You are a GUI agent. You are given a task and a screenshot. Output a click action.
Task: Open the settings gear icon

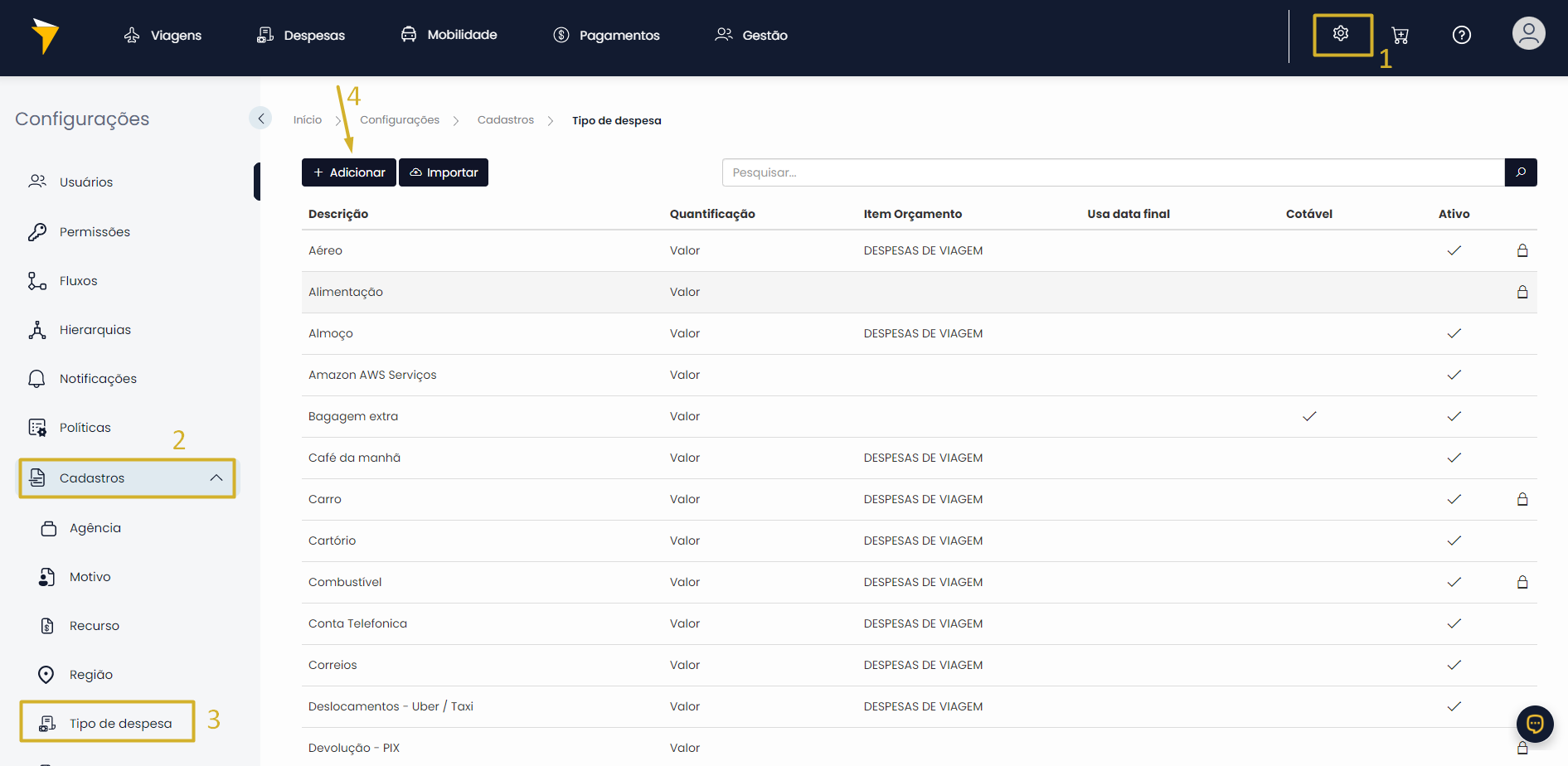coord(1341,33)
